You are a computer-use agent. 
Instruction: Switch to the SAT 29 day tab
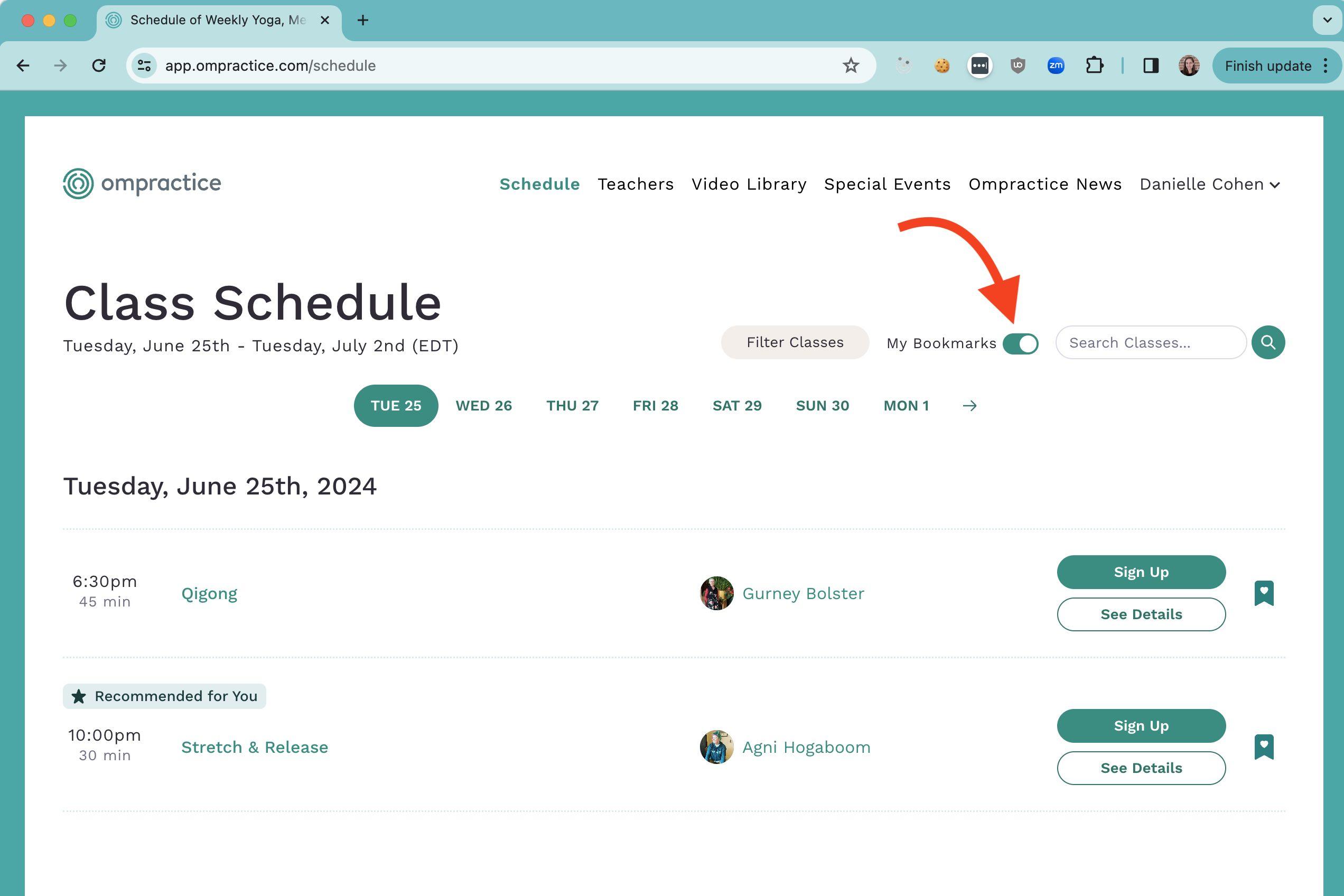(x=736, y=406)
